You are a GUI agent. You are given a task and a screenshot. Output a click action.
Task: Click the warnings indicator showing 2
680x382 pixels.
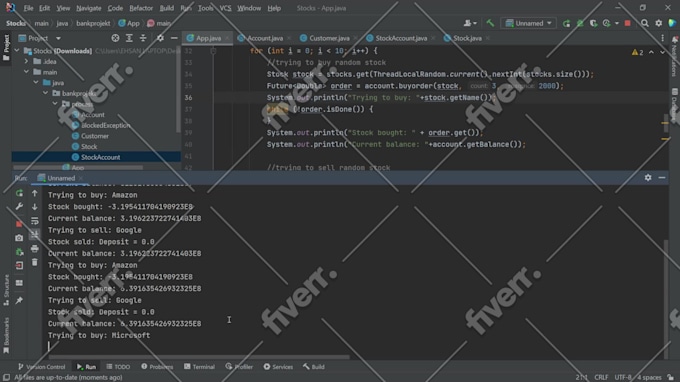638,52
